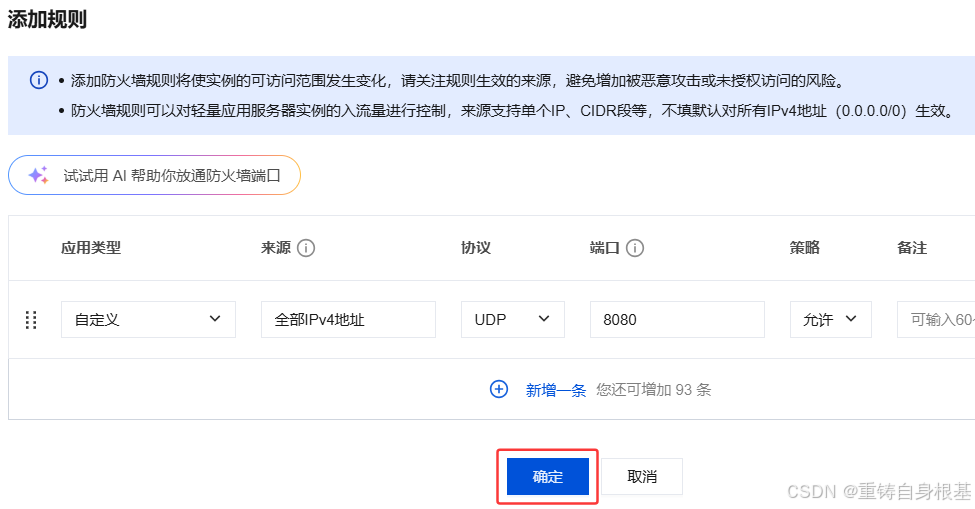The width and height of the screenshot is (975, 509).
Task: Click the 应用类型 column header
Action: point(91,248)
